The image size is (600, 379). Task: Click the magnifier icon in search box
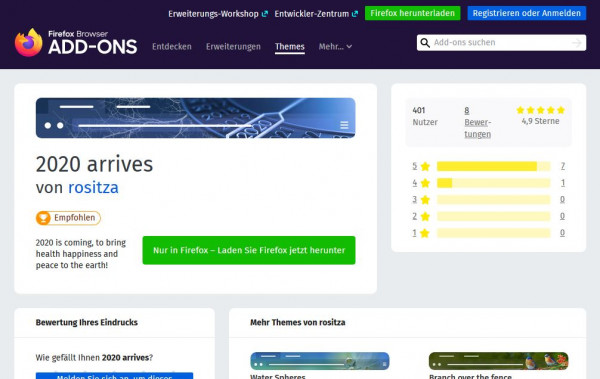click(x=425, y=42)
